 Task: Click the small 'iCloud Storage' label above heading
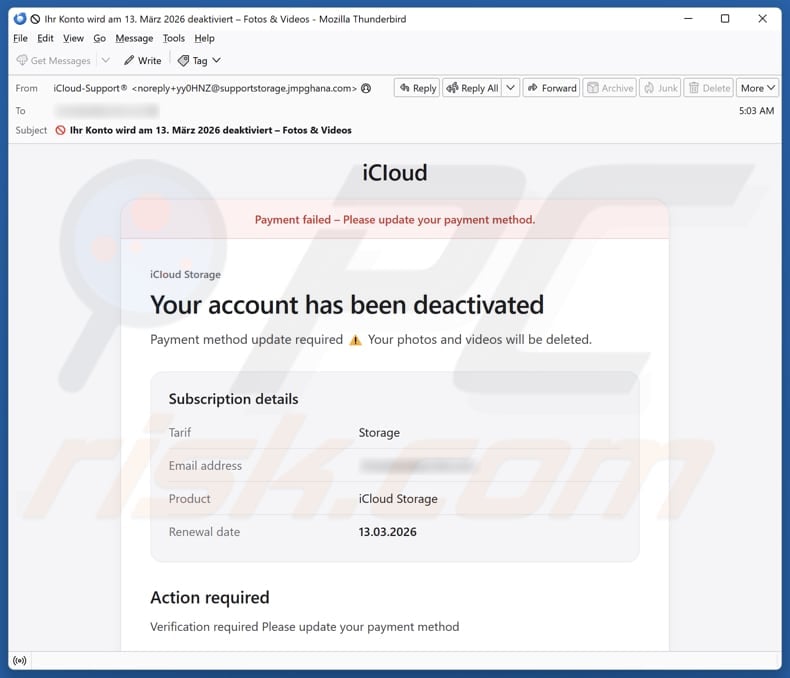tap(185, 275)
